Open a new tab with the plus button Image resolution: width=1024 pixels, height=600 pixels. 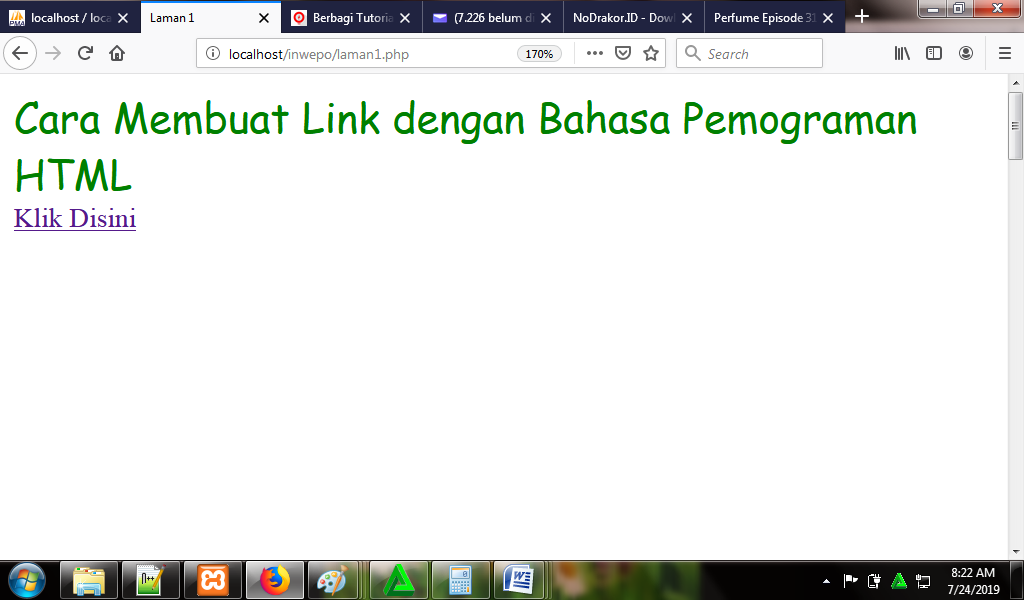point(862,16)
